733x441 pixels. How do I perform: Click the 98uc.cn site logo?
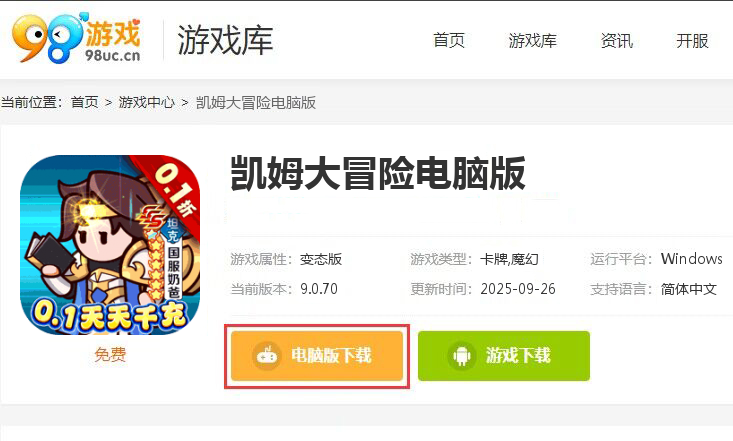[x=77, y=38]
